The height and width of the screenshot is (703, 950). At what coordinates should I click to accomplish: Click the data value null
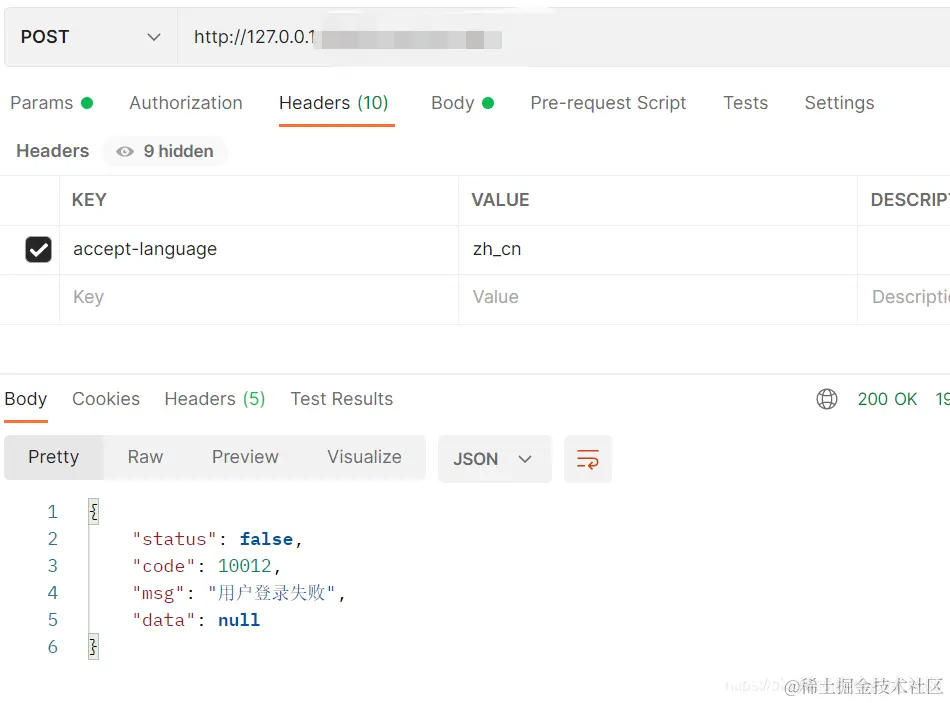point(239,621)
